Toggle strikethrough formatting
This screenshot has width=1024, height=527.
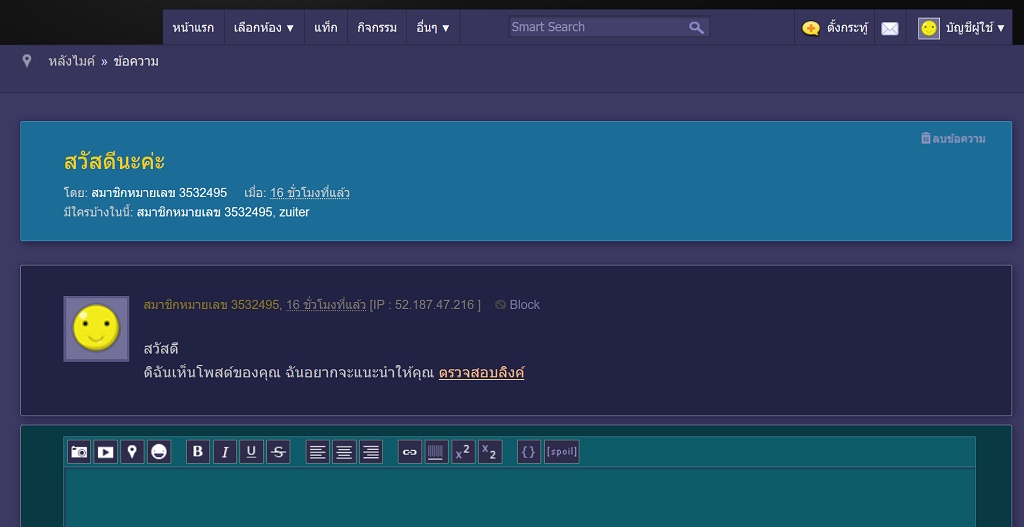(278, 452)
